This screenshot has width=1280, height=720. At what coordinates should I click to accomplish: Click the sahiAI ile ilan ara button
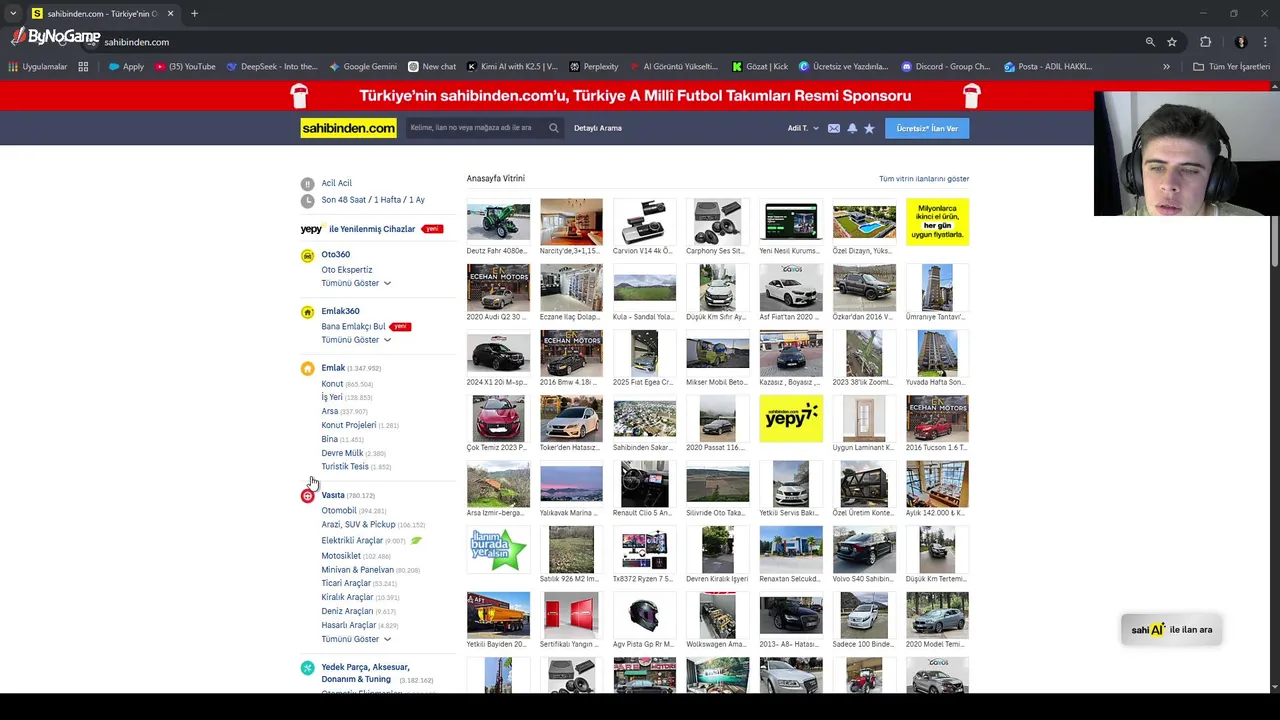(x=1172, y=630)
